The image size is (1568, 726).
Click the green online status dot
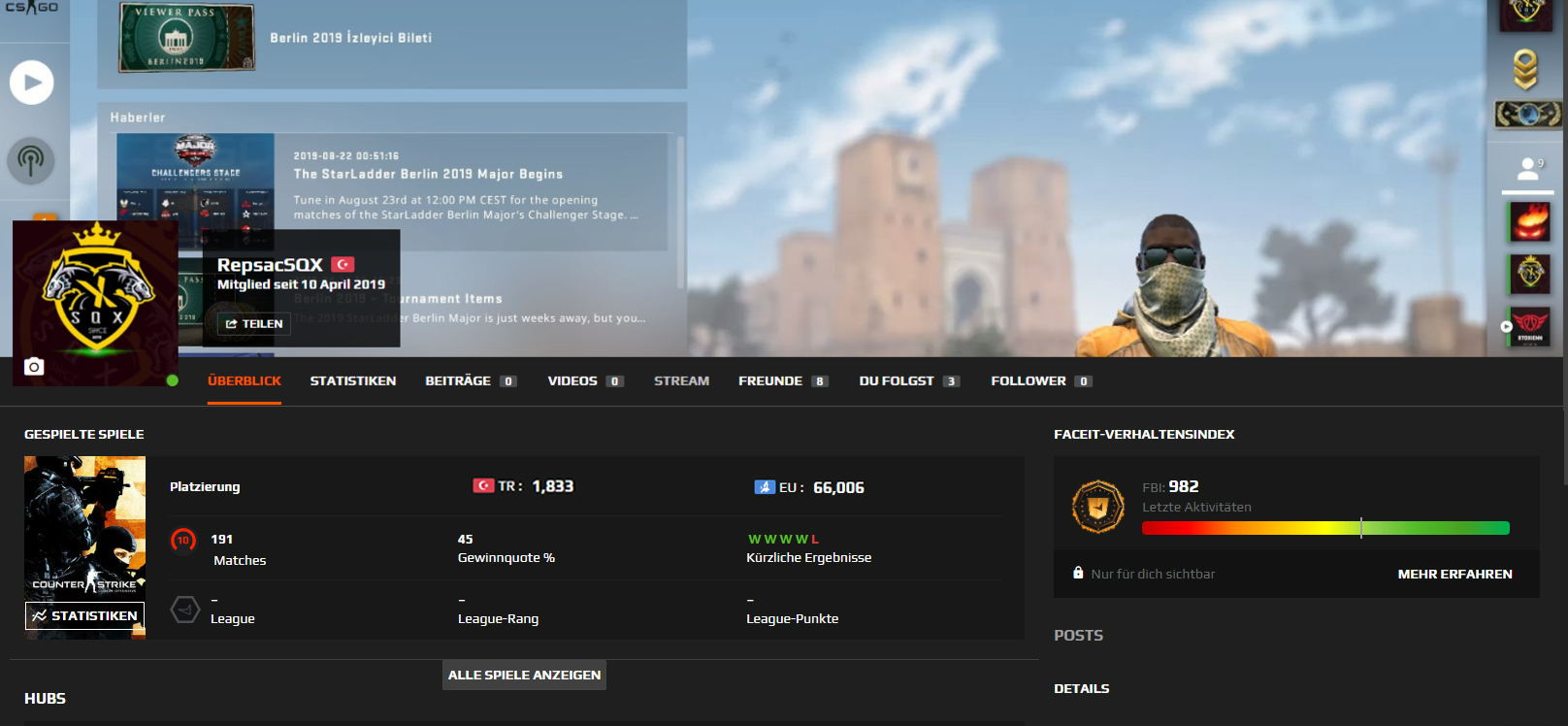173,380
